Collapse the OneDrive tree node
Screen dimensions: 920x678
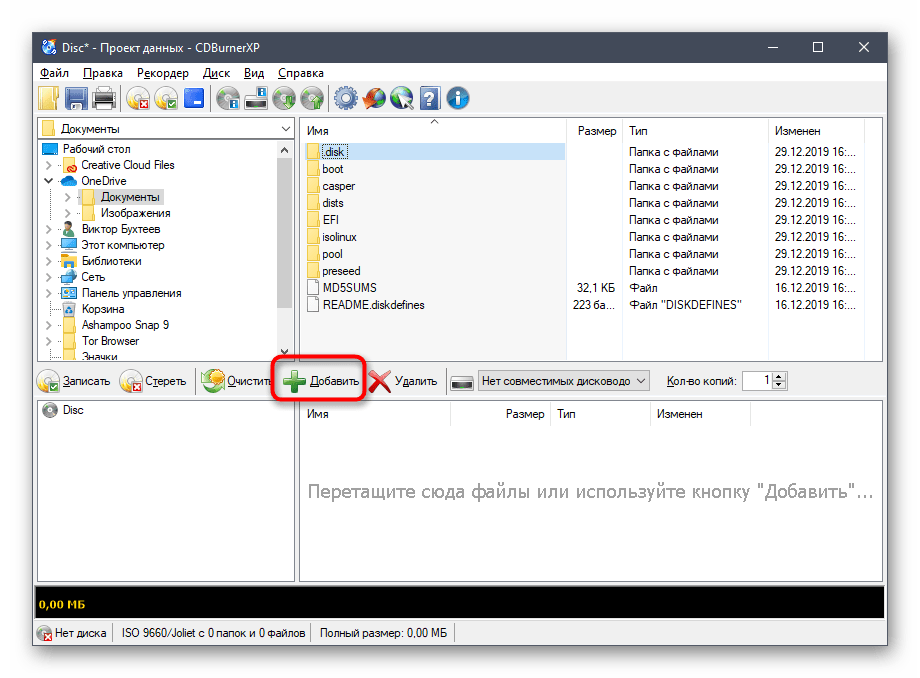[49, 181]
